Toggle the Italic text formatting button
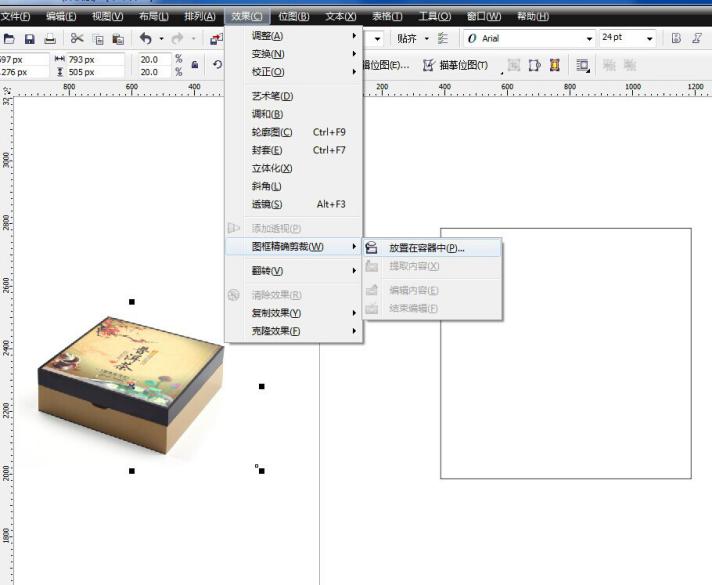The height and width of the screenshot is (585, 712). point(697,38)
